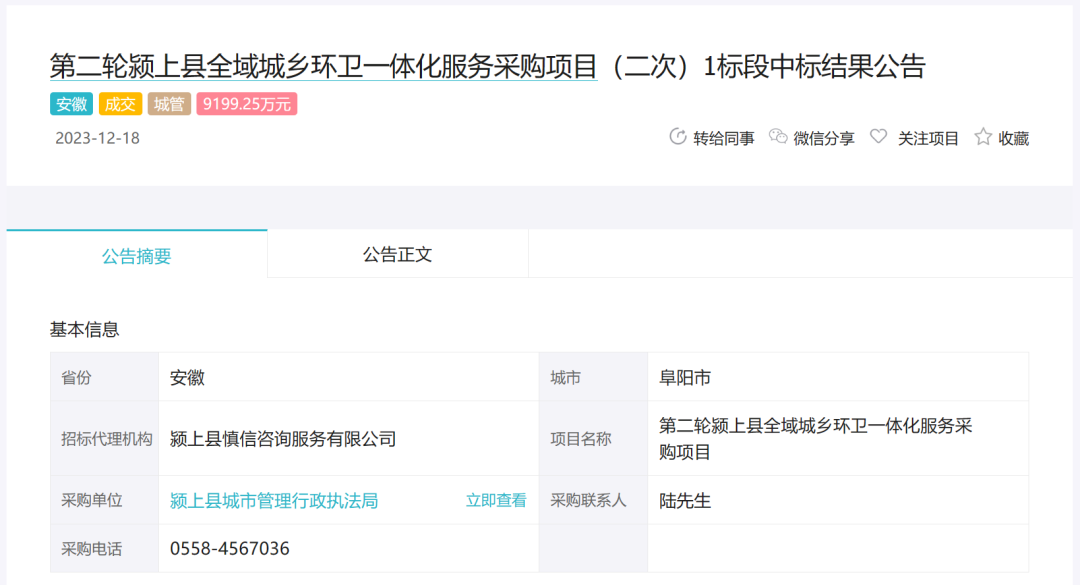This screenshot has height=585, width=1080.
Task: Select phone number 0558-4567036
Action: (x=229, y=548)
